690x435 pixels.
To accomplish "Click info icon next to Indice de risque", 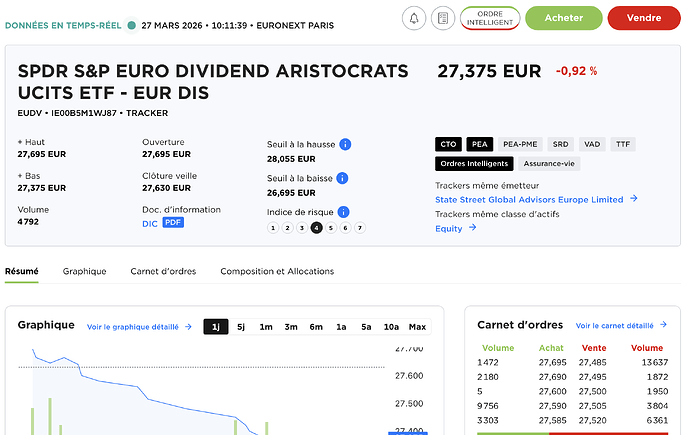I will pyautogui.click(x=343, y=212).
